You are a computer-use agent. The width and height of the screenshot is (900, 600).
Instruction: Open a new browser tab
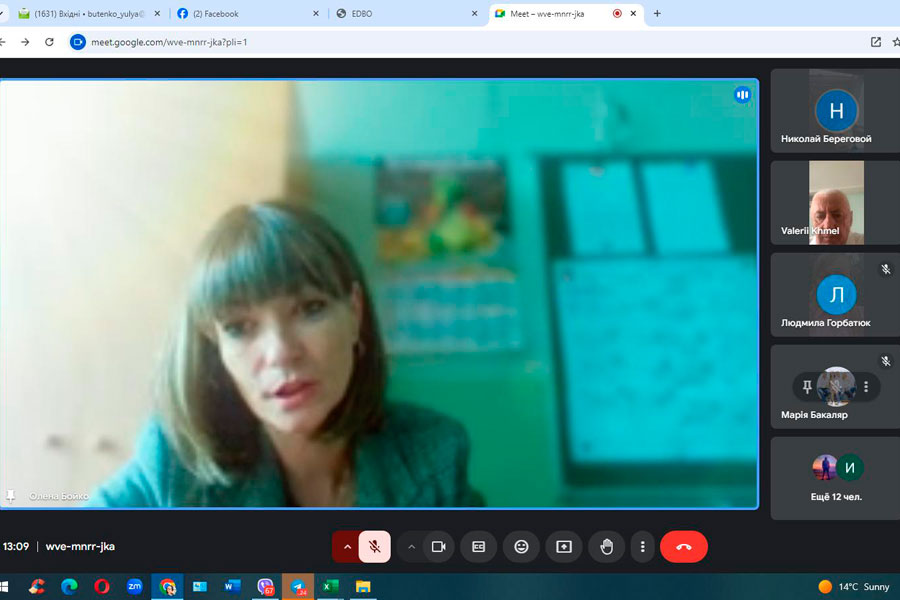coord(657,14)
